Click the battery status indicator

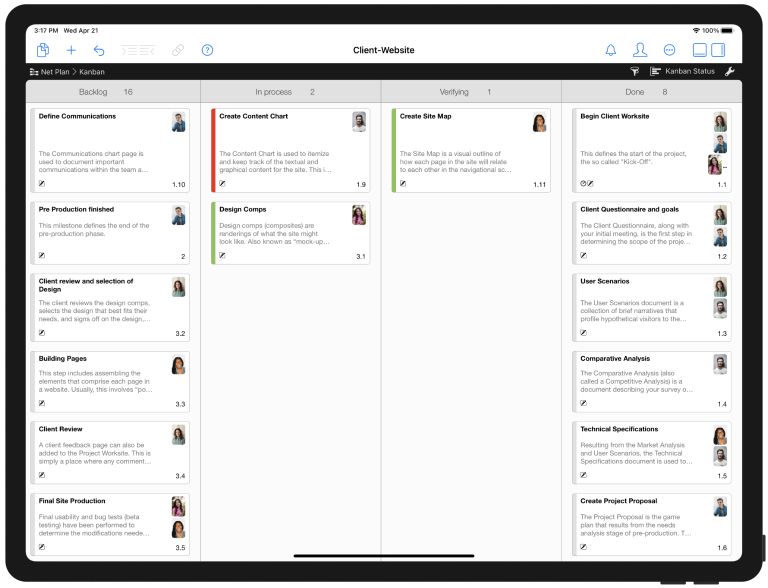(x=727, y=30)
